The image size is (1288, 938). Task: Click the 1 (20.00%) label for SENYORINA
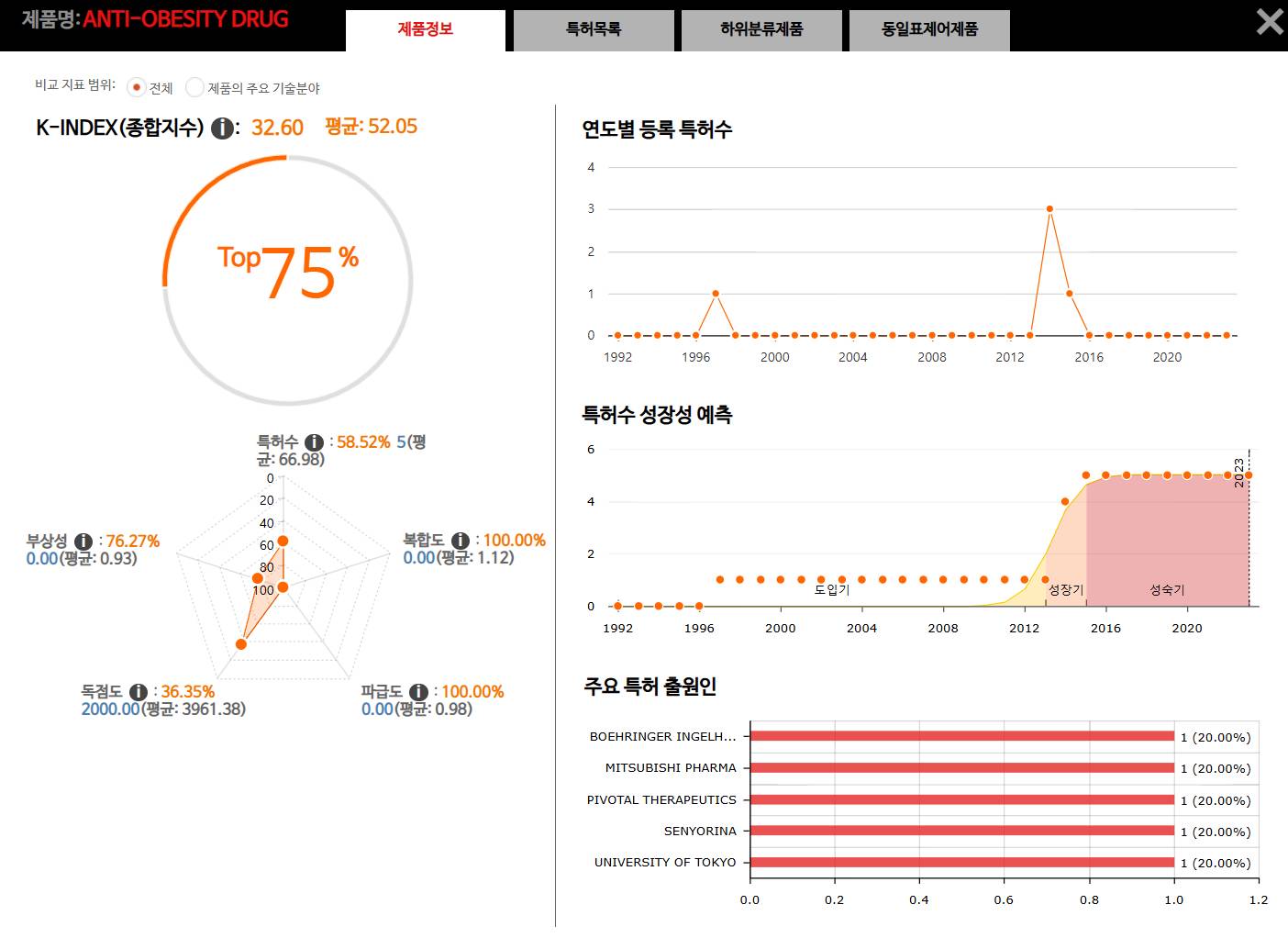click(1216, 832)
